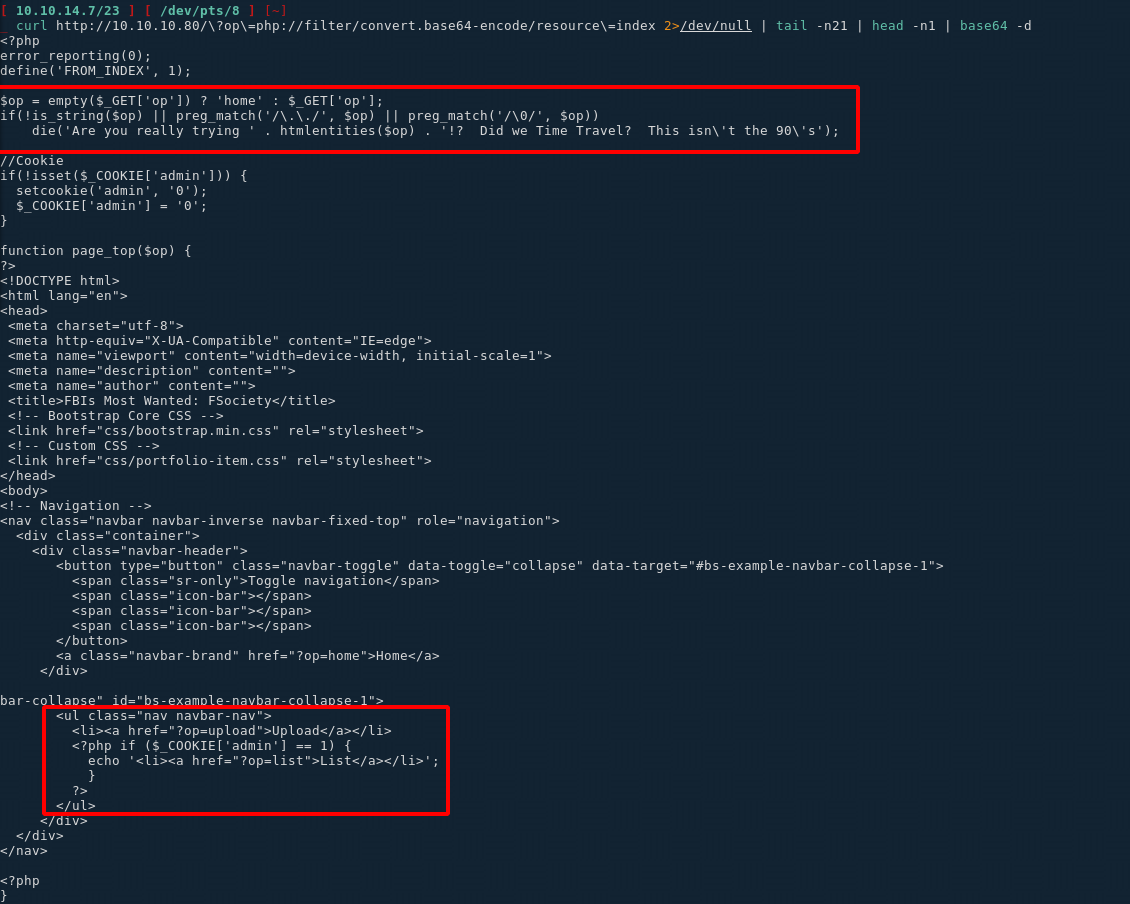Click the </head> closing tag line
Image resolution: width=1130 pixels, height=904 pixels.
click(x=28, y=477)
